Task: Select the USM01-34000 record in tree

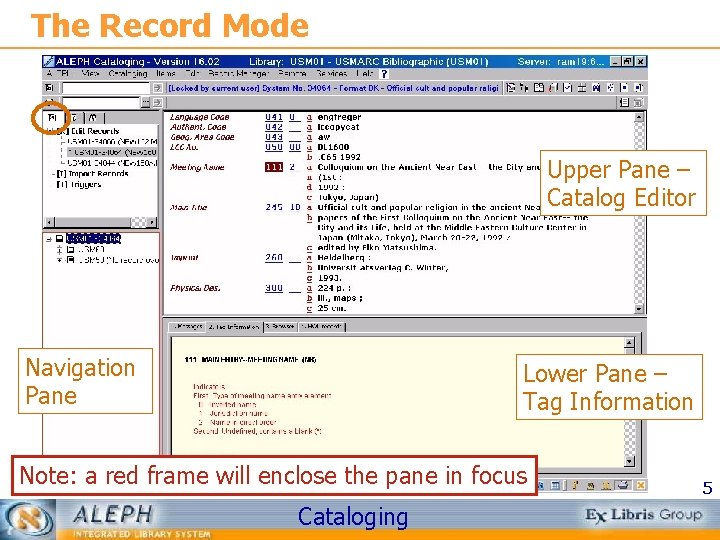Action: pos(112,141)
